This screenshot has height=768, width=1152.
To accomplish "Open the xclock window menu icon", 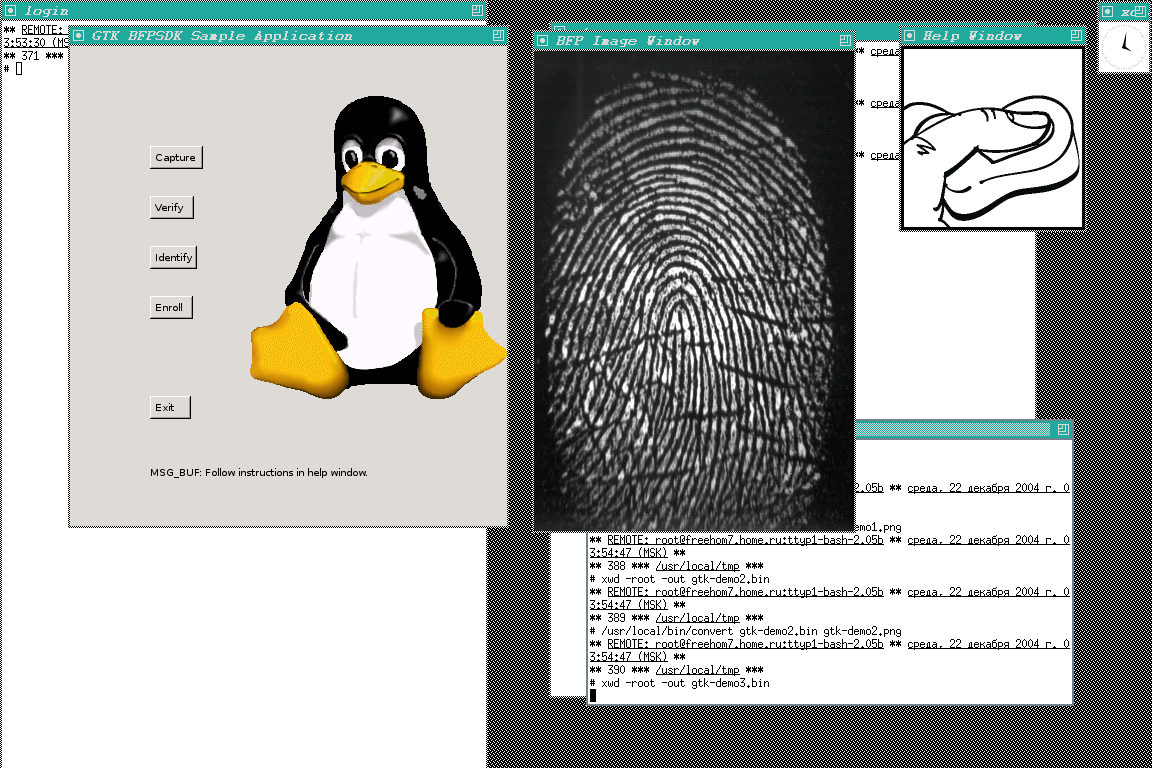I will click(x=1106, y=11).
